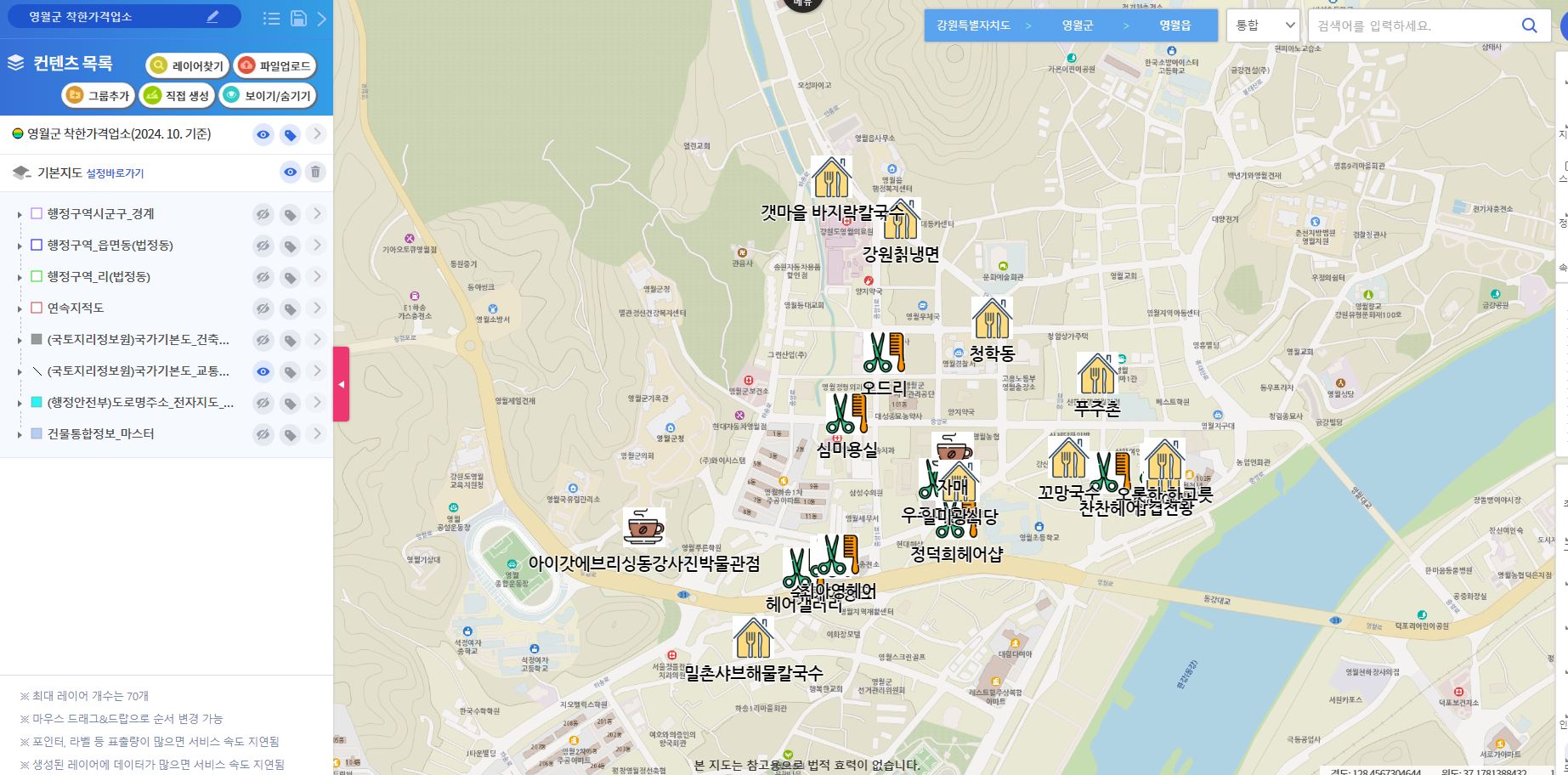Viewport: 1568px width, 775px height.
Task: Open the 설정바로가기 link
Action: (x=115, y=173)
